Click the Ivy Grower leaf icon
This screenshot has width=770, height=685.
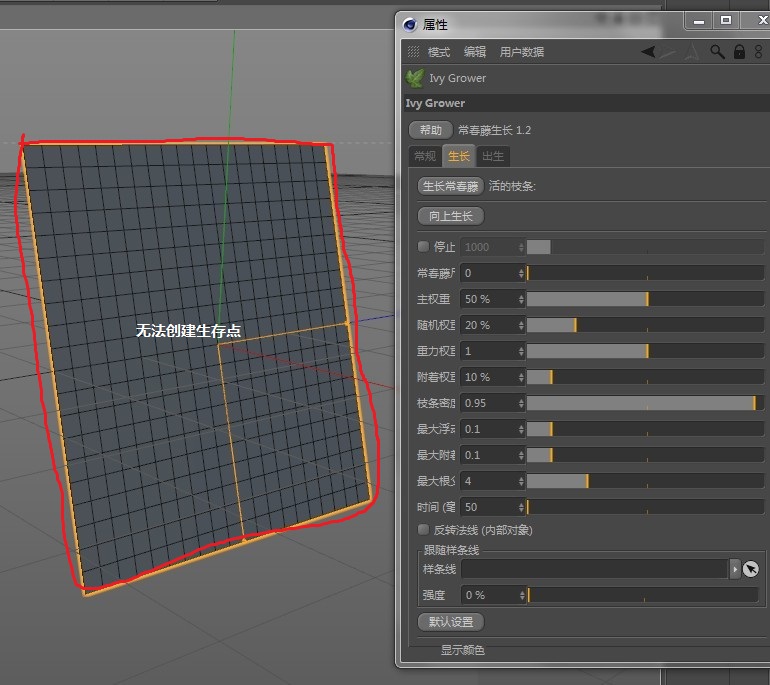coord(415,78)
